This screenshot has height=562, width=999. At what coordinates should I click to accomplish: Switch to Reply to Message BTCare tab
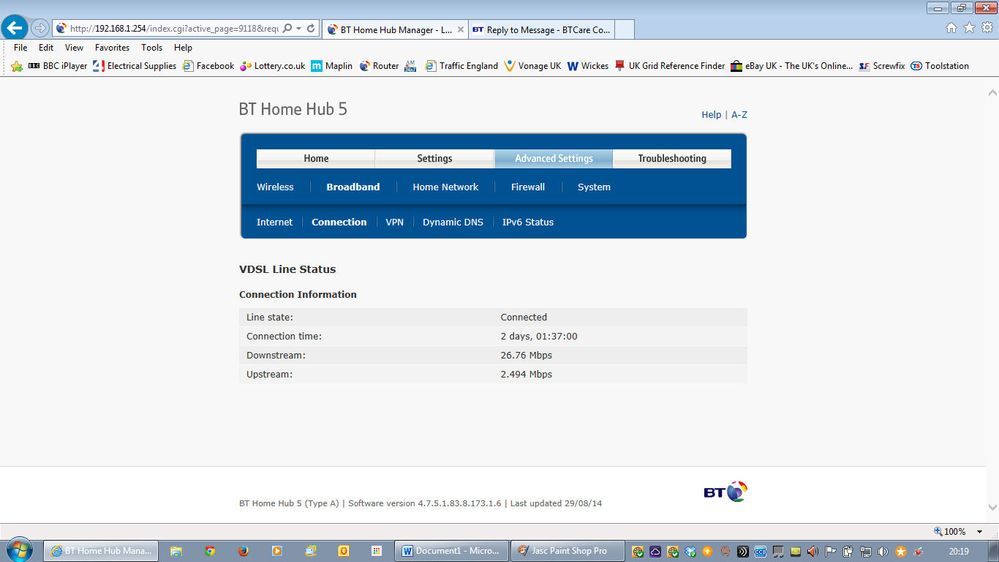542,30
